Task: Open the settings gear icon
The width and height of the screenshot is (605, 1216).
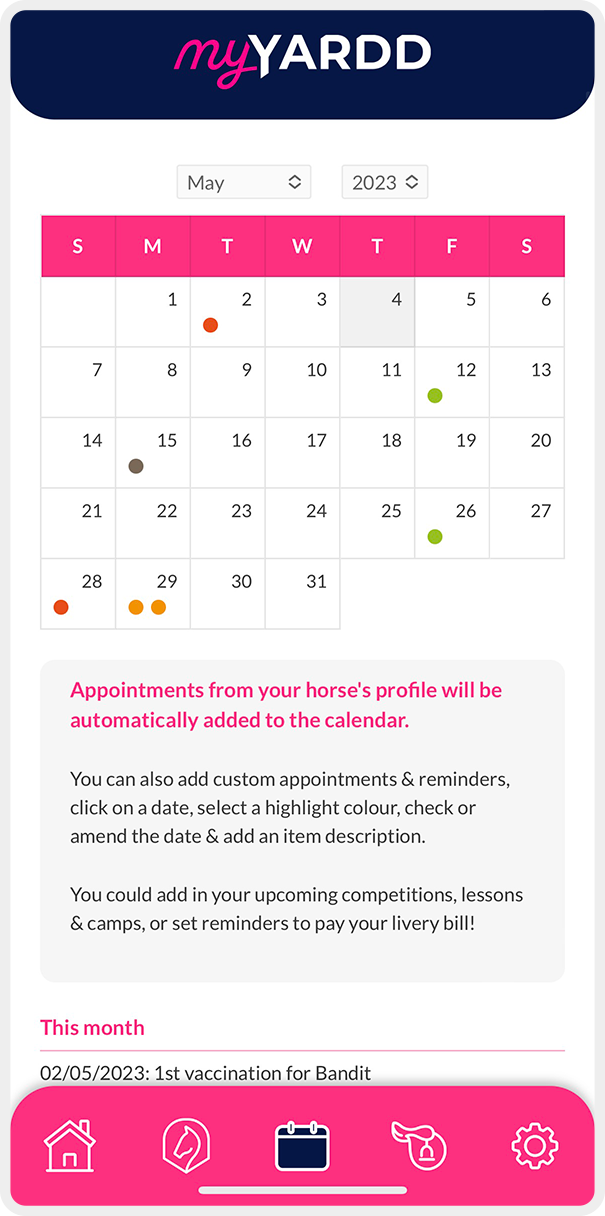Action: click(535, 1146)
